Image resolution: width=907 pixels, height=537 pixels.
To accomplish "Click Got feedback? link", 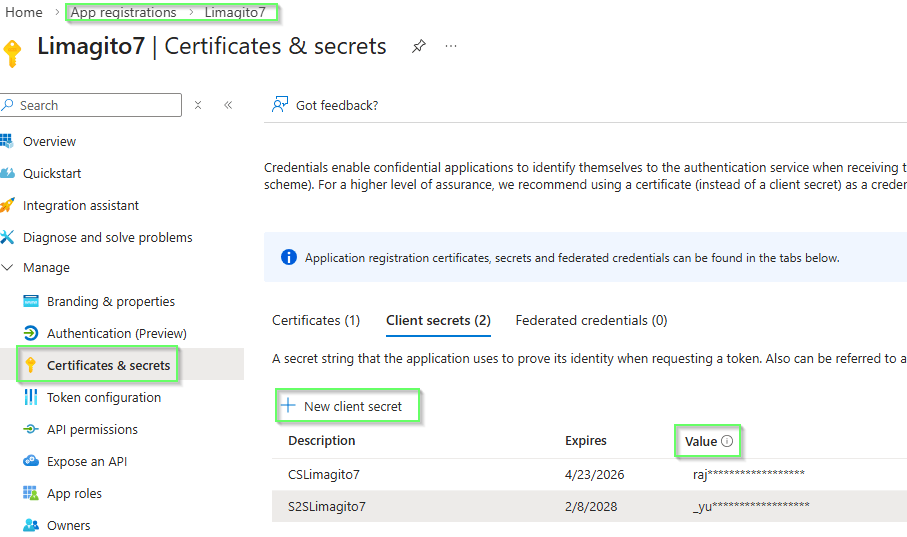I will click(x=337, y=105).
